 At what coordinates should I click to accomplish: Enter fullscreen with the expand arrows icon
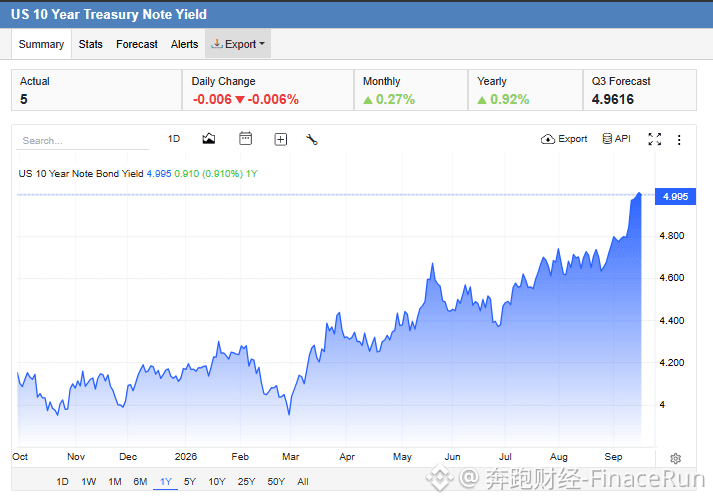654,139
